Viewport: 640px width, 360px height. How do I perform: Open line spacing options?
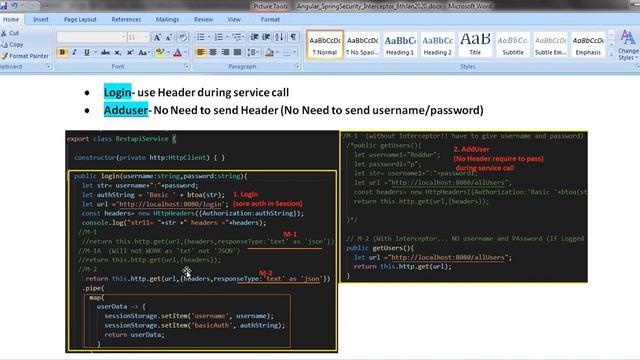click(x=253, y=53)
